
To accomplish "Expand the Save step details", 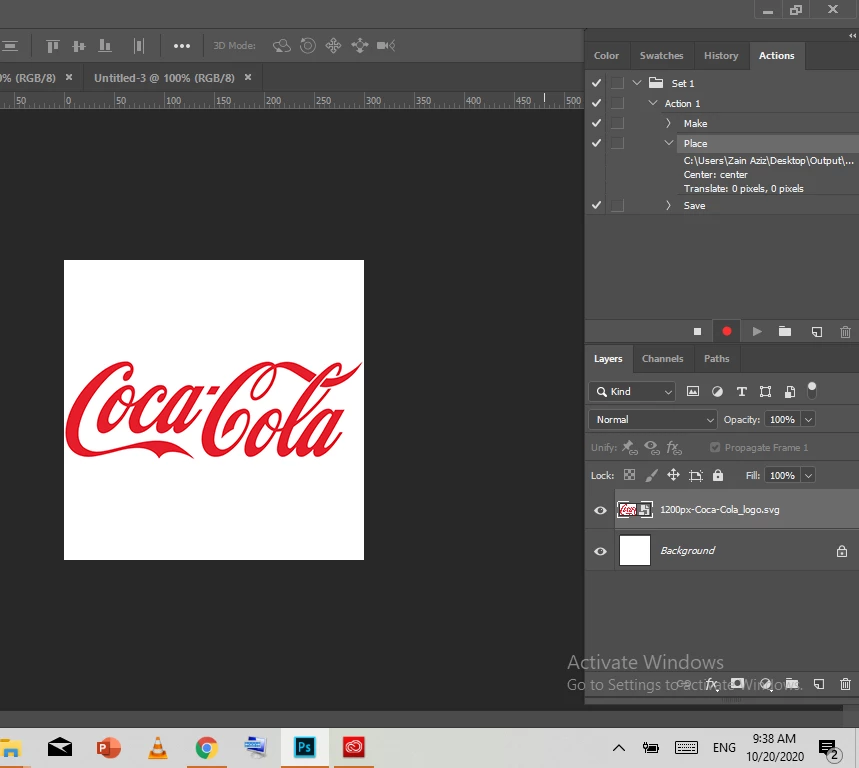I will (x=668, y=205).
